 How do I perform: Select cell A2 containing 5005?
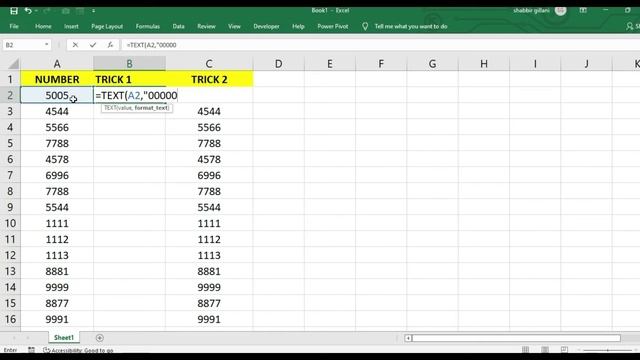pyautogui.click(x=57, y=95)
